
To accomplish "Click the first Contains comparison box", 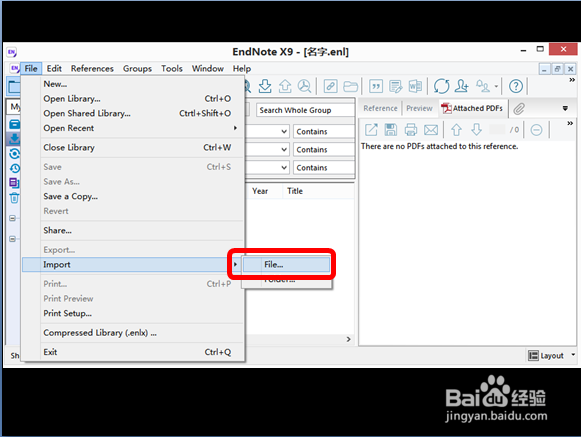I will pos(323,132).
